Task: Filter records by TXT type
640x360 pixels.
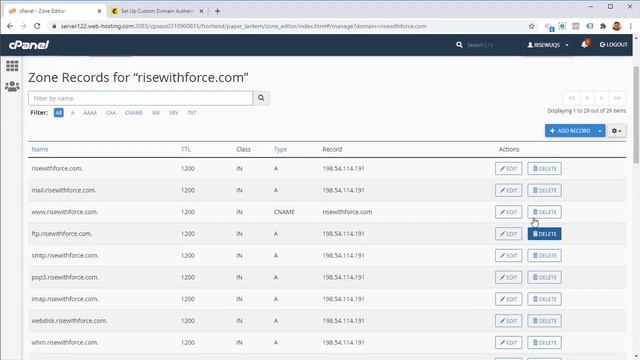Action: click(192, 113)
